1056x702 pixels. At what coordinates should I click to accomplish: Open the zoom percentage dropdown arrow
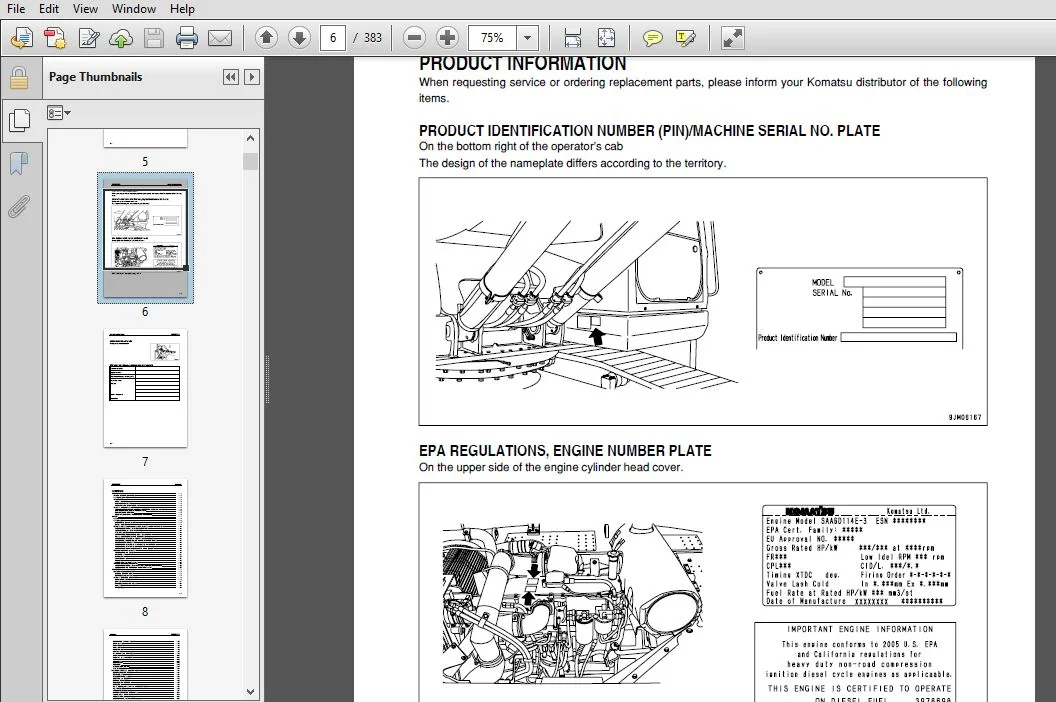click(527, 38)
